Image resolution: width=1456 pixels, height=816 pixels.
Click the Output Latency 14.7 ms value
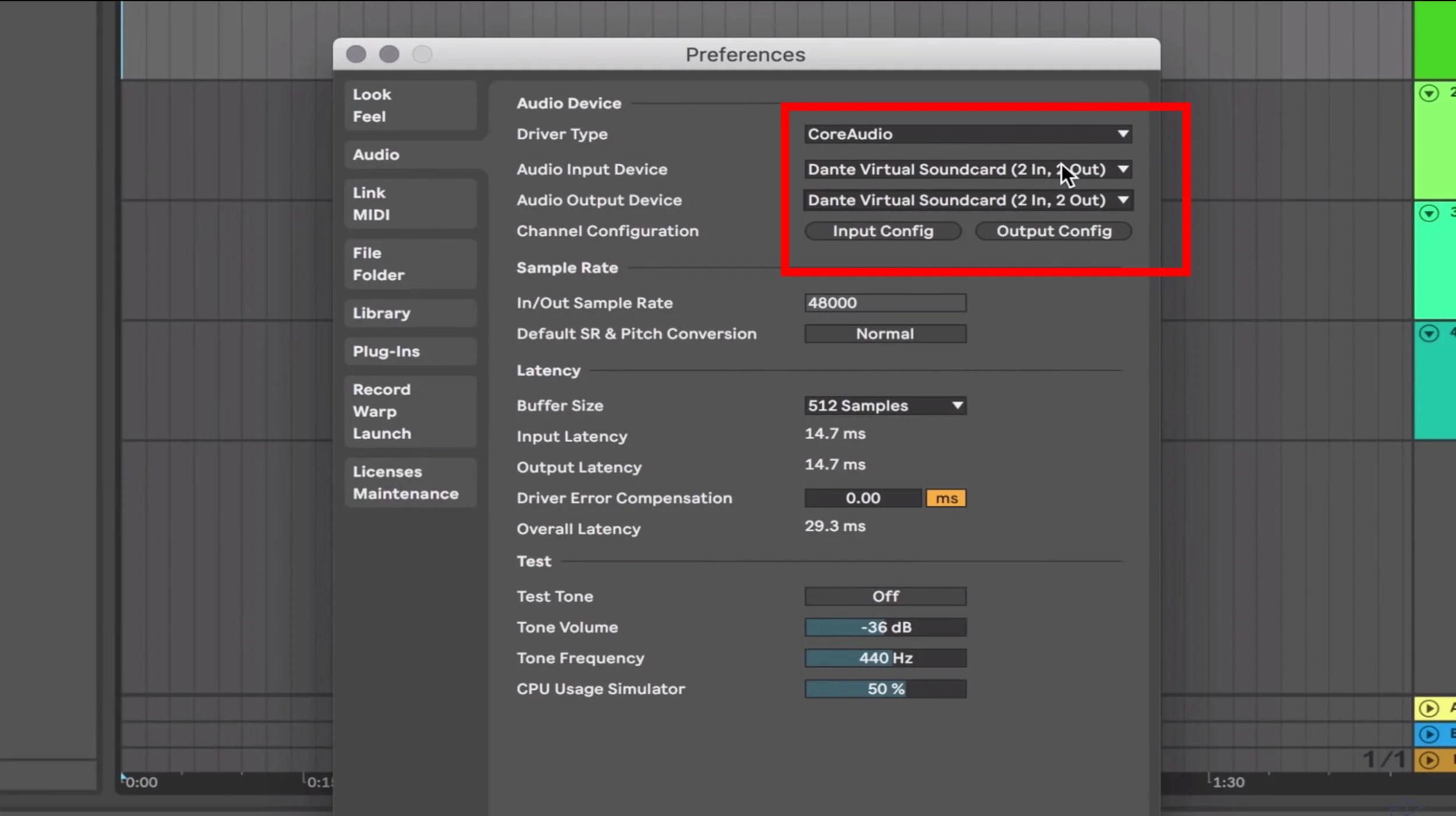[x=835, y=465]
